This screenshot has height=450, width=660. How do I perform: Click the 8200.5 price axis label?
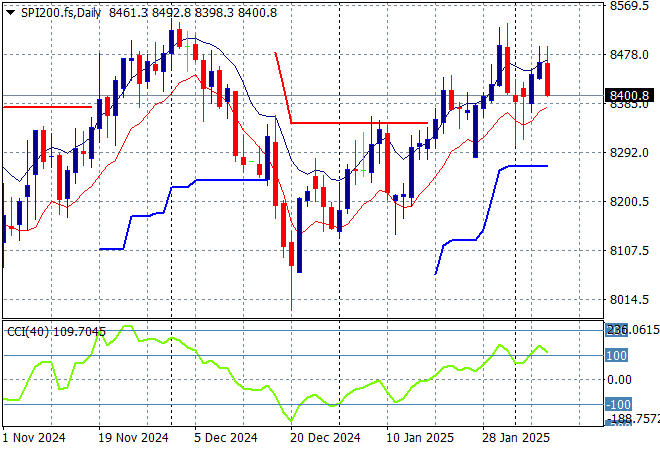(x=629, y=202)
